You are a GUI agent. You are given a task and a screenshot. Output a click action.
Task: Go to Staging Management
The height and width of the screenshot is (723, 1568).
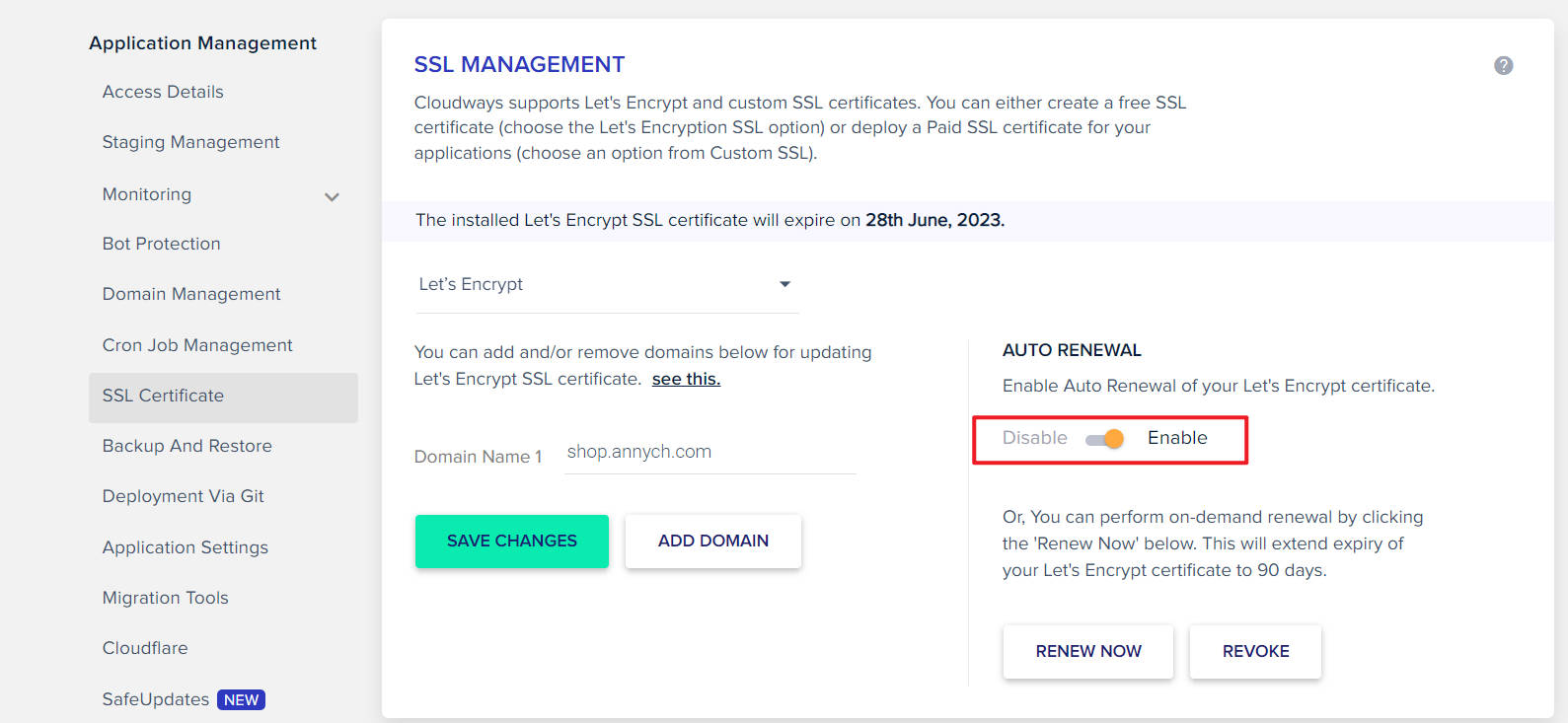[x=191, y=142]
